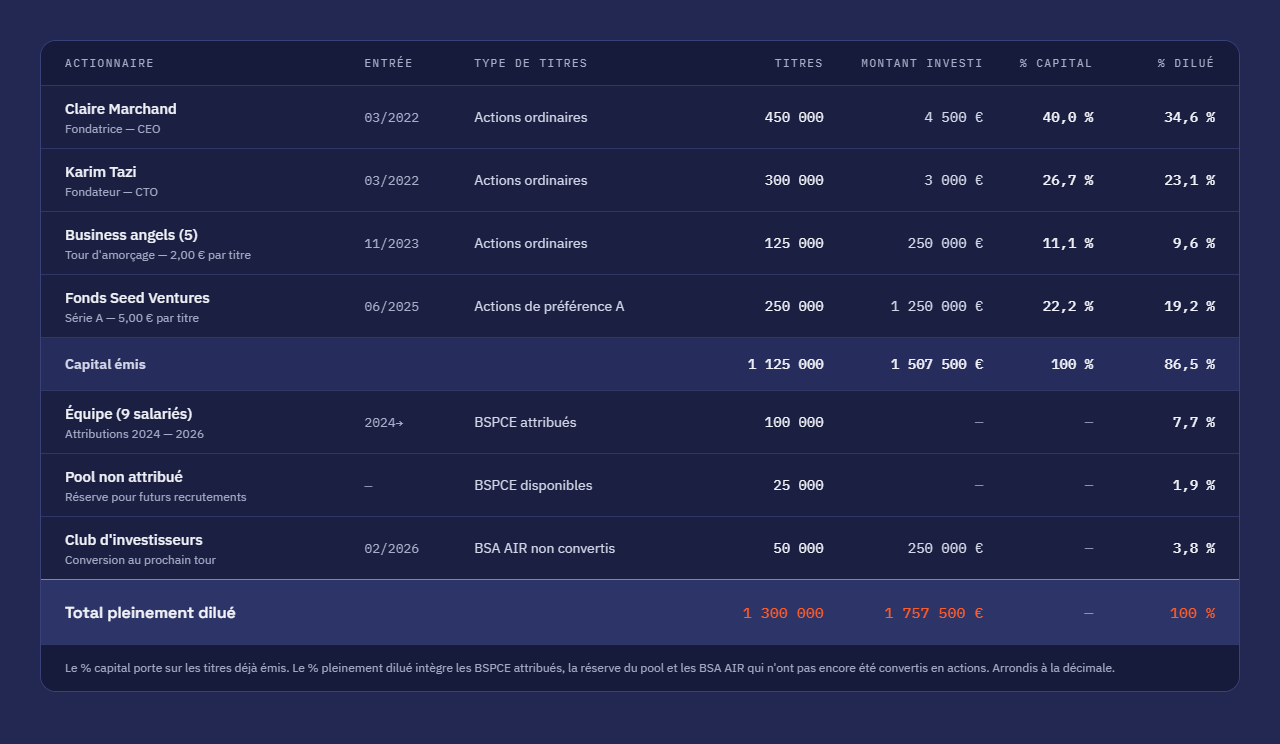Click the MONTANT INVESTI column header
1280x744 pixels.
pos(922,63)
